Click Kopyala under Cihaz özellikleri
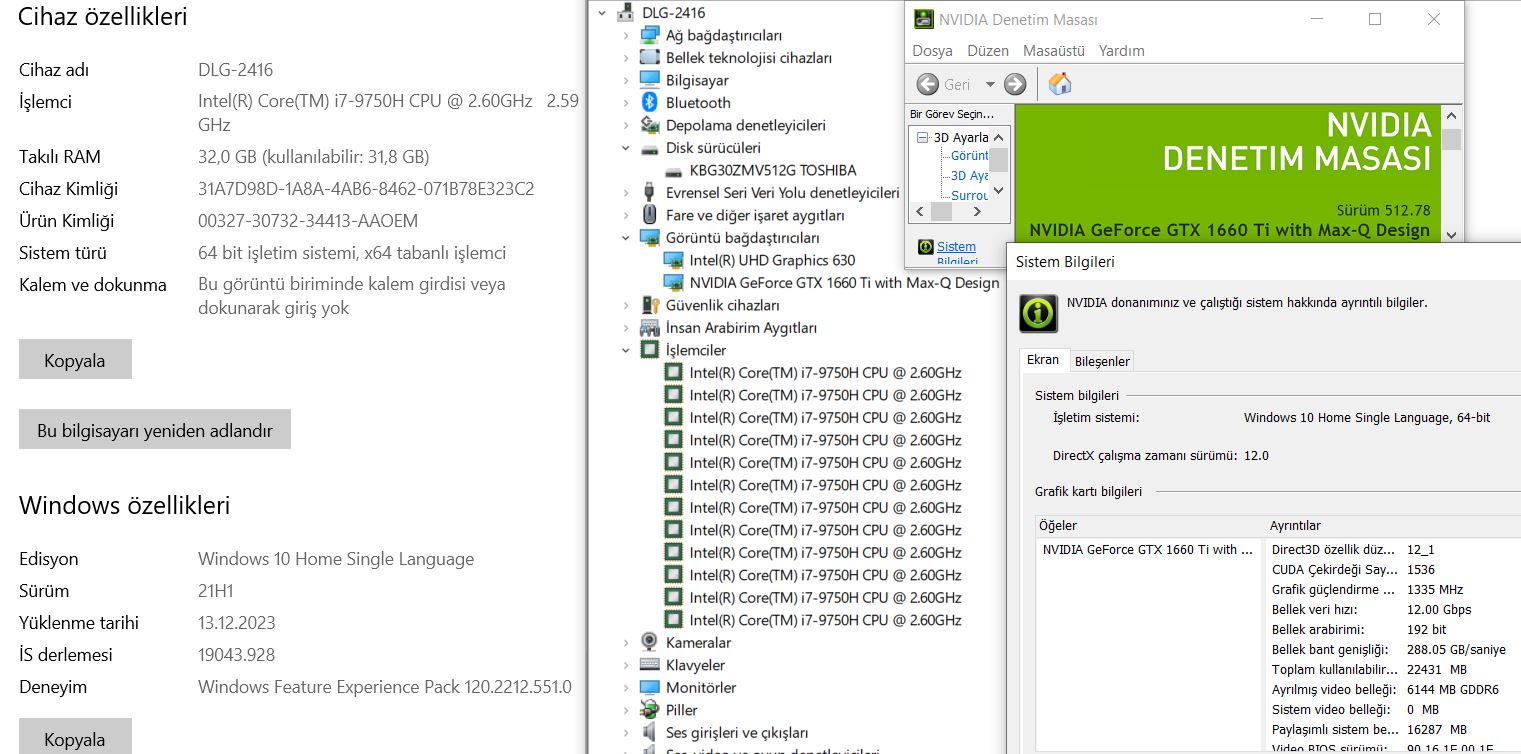Screen dimensions: 1521x754 tap(75, 360)
